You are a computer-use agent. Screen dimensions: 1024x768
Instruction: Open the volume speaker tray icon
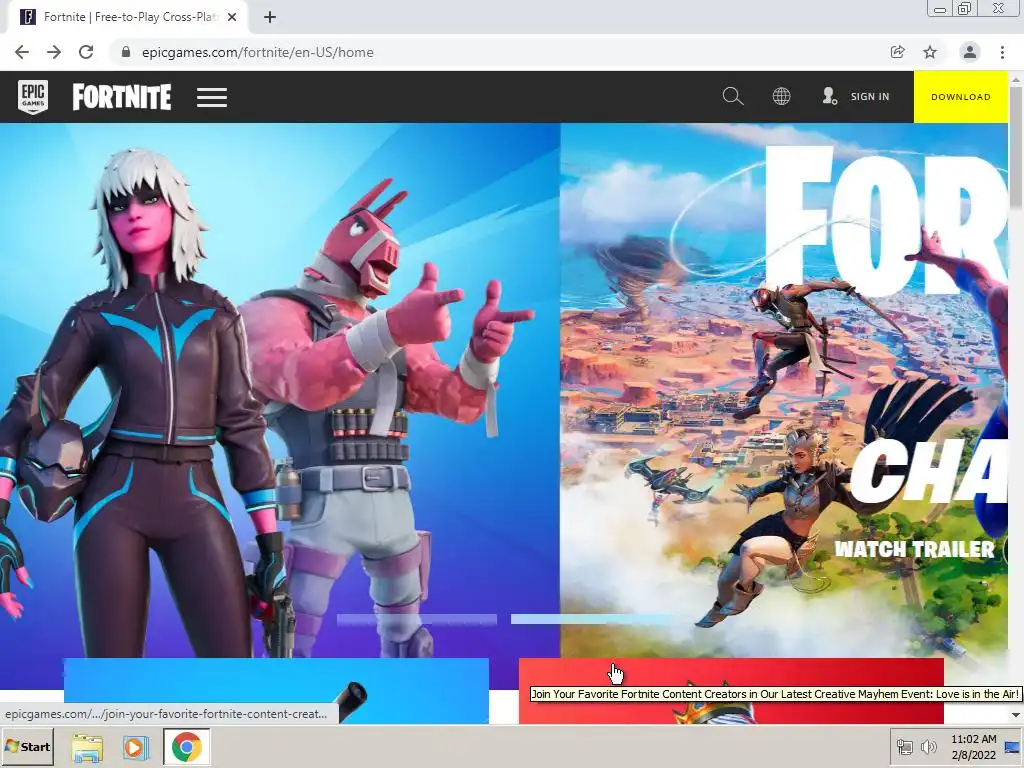[928, 746]
